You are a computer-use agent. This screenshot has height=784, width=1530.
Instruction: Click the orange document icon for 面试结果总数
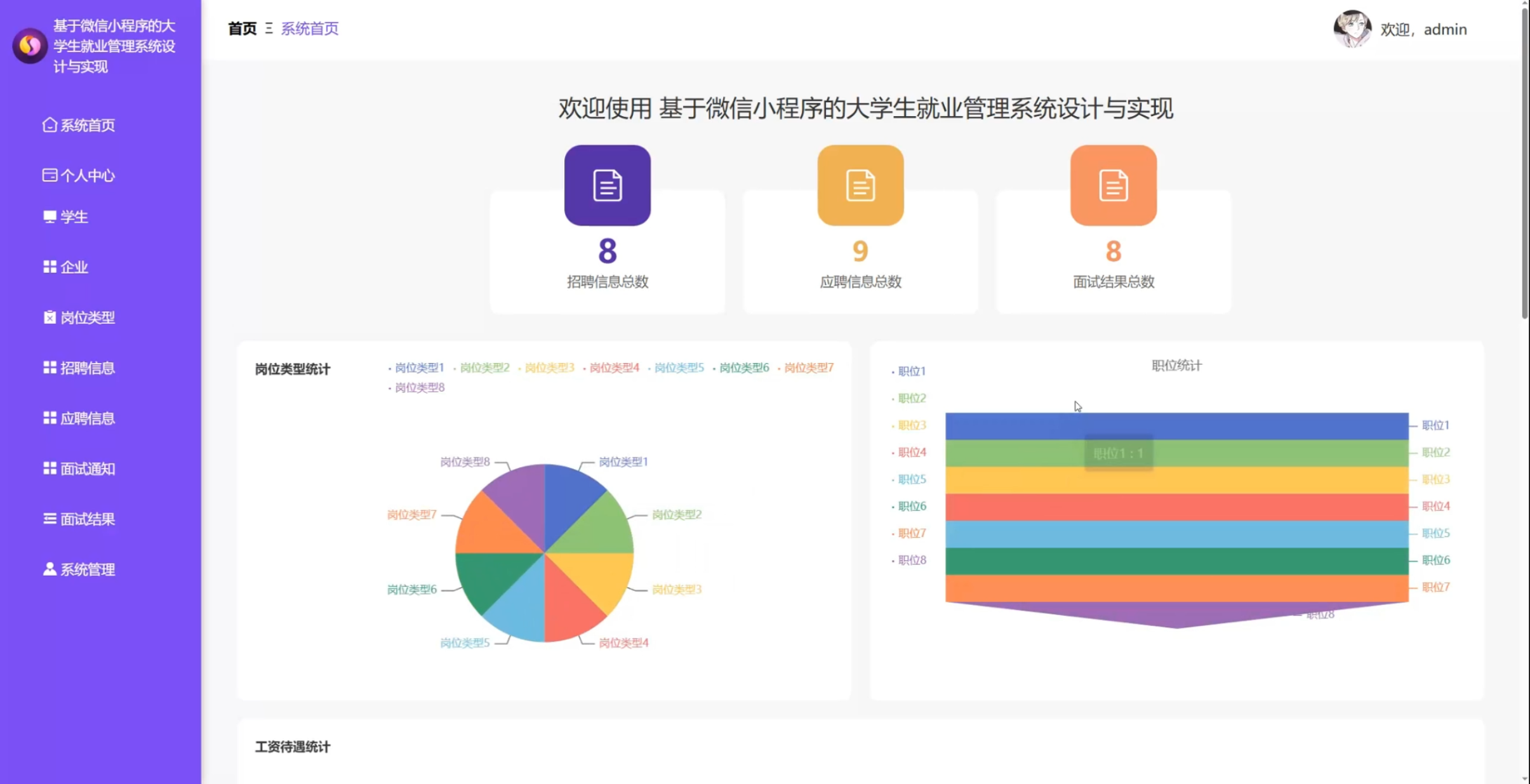1114,185
